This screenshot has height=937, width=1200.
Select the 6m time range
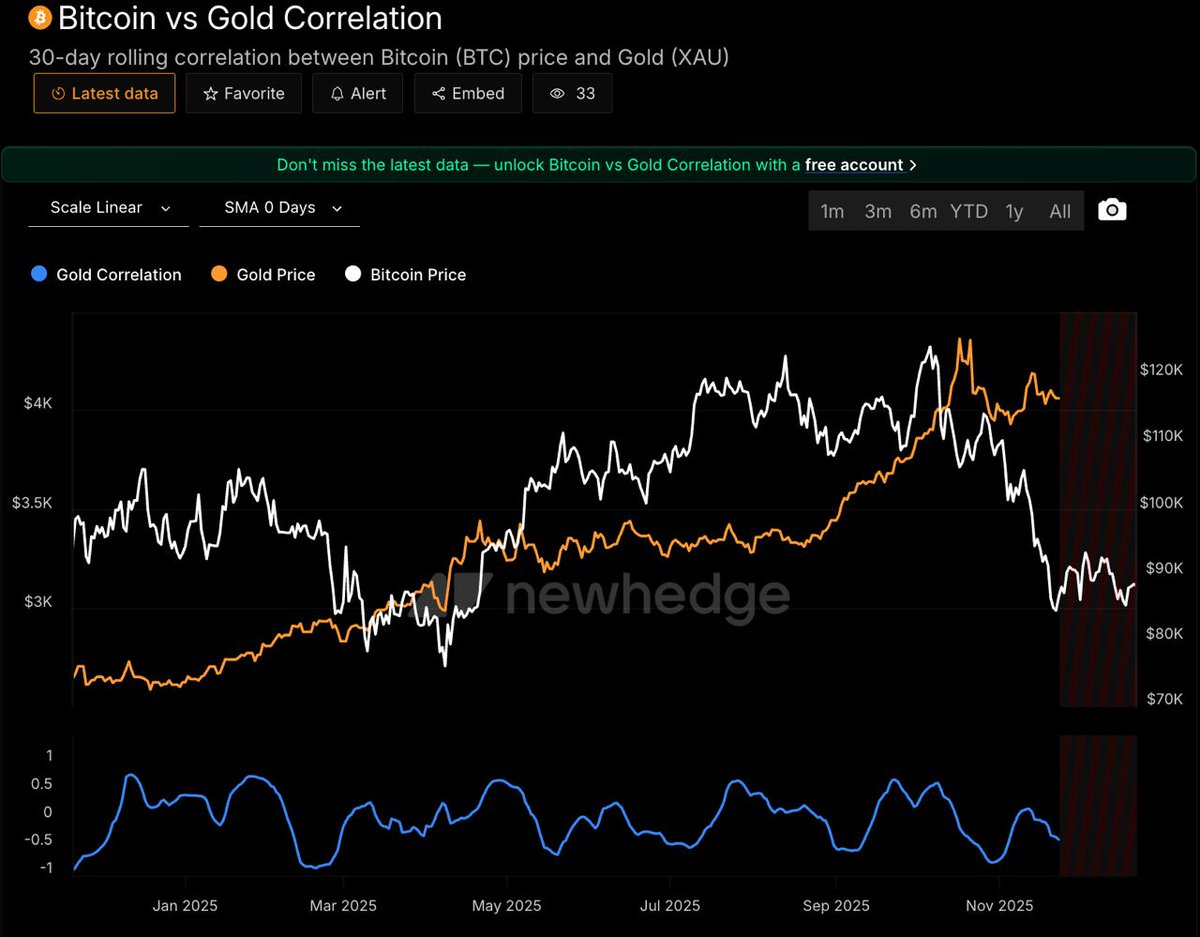coord(923,211)
